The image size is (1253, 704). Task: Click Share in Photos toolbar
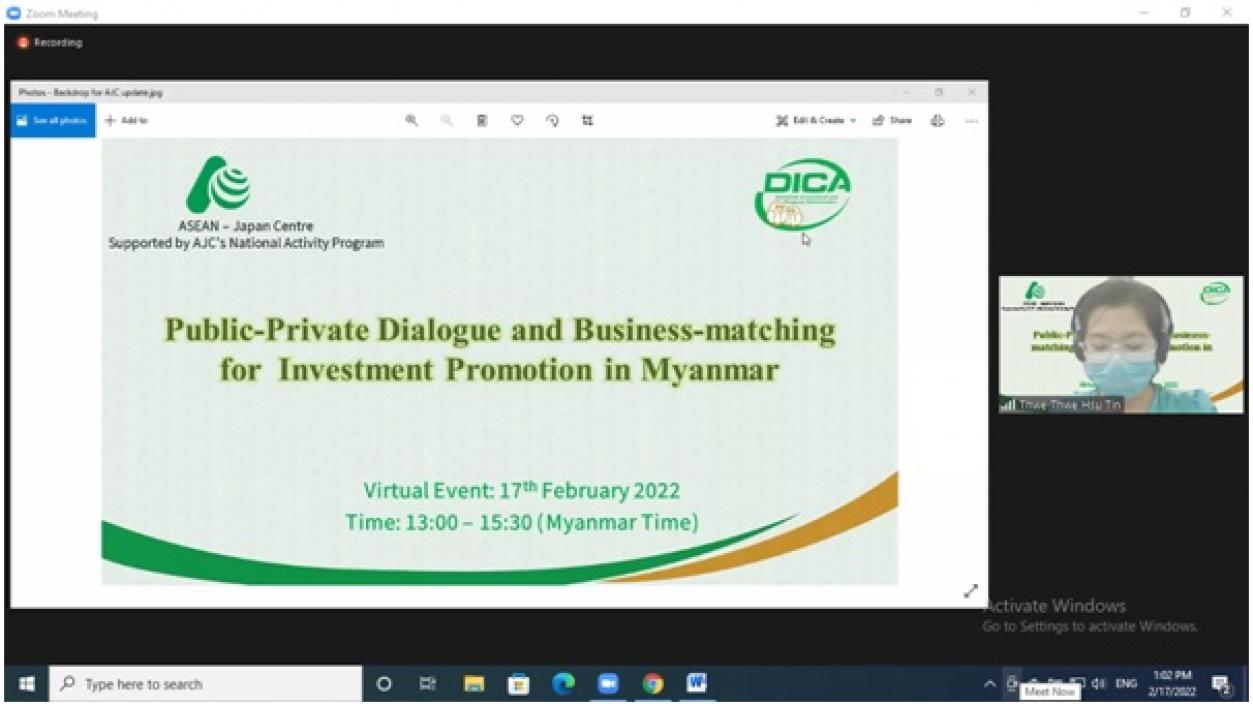click(892, 121)
